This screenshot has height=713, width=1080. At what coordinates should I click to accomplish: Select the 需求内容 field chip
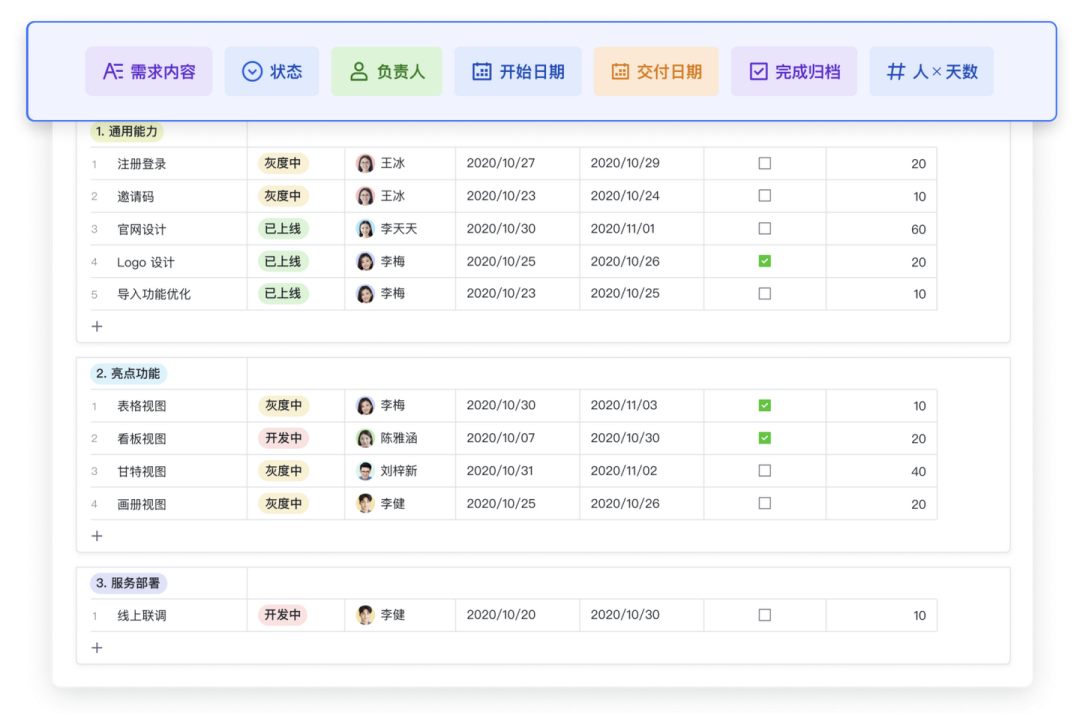coord(149,72)
